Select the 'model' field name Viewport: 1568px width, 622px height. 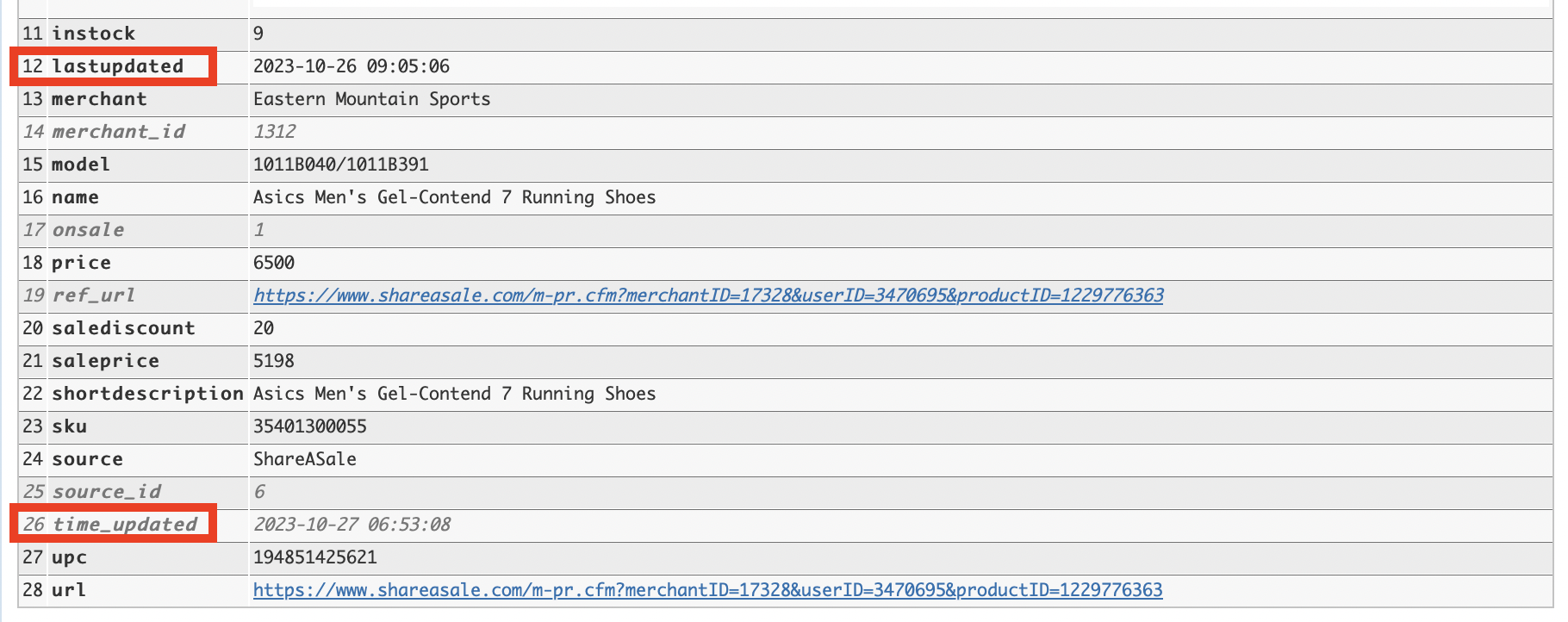point(81,165)
